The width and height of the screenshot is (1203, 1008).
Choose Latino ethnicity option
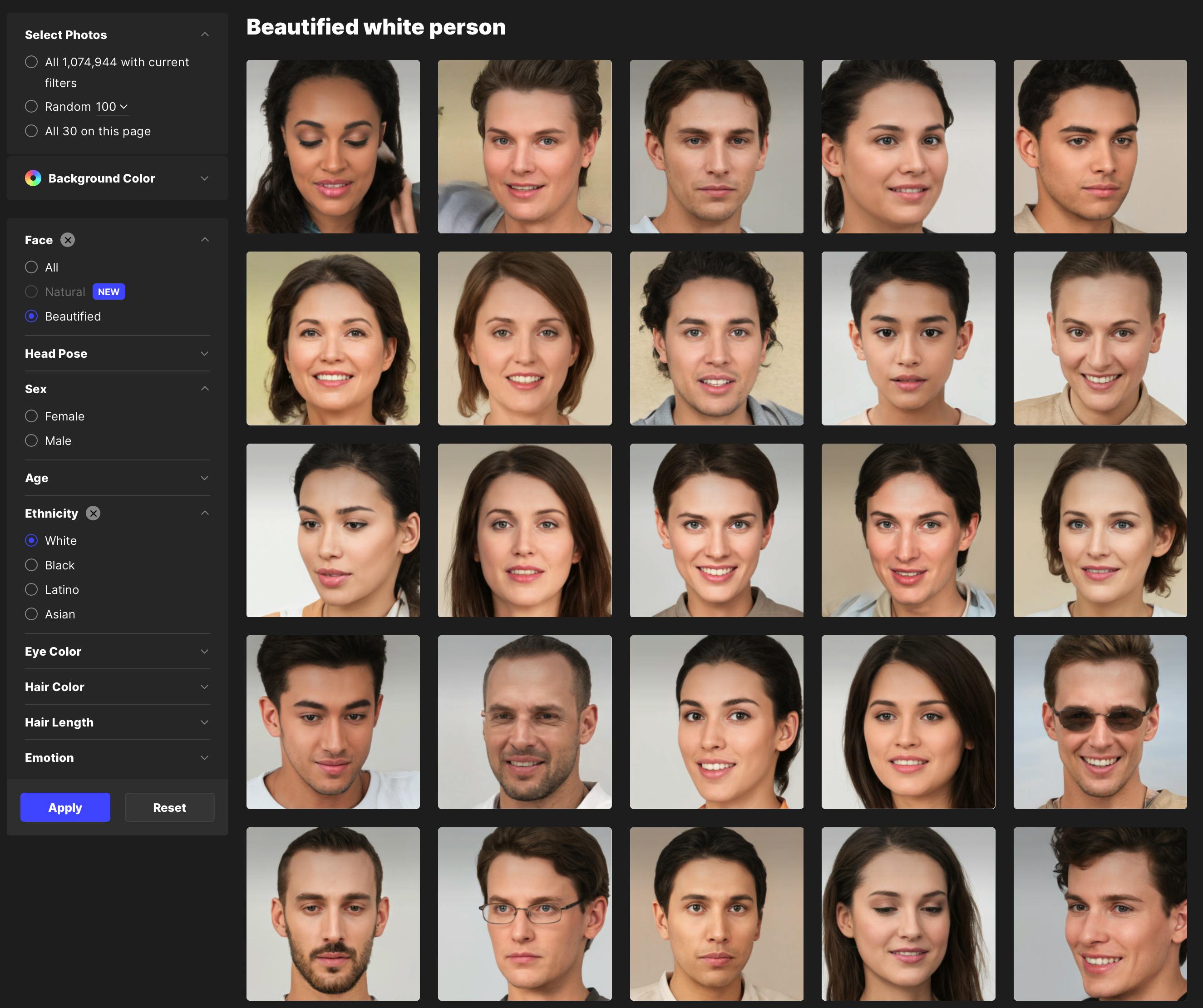[31, 590]
